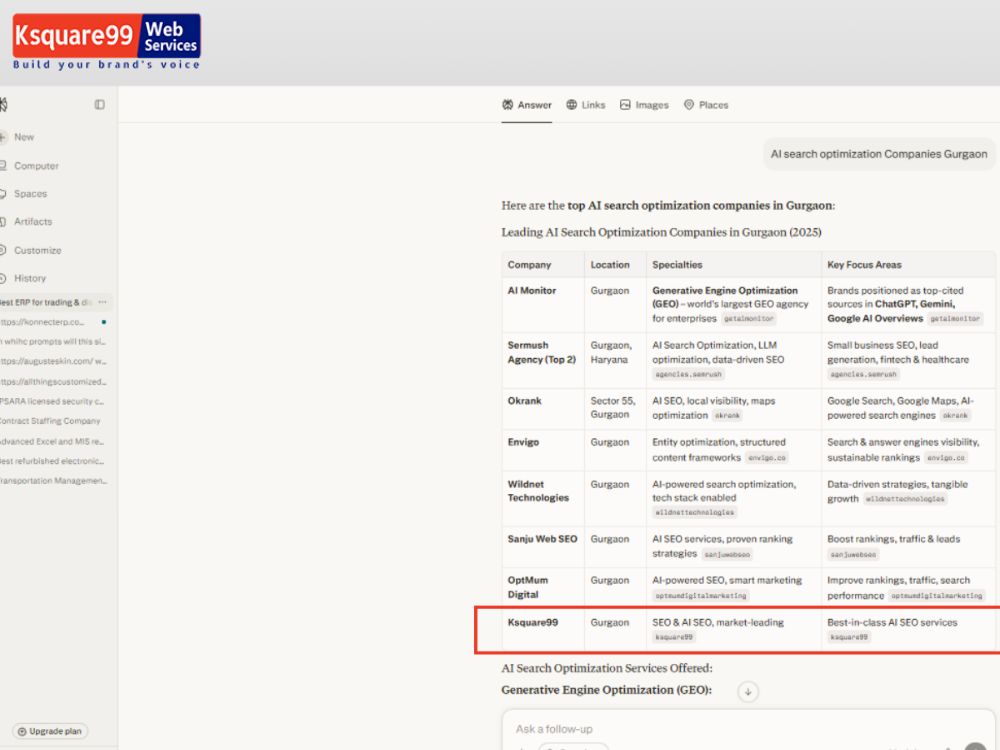This screenshot has height=750, width=1000.
Task: Click the query bubble 'AI search optimization Companies Gurgaon'
Action: 879,154
